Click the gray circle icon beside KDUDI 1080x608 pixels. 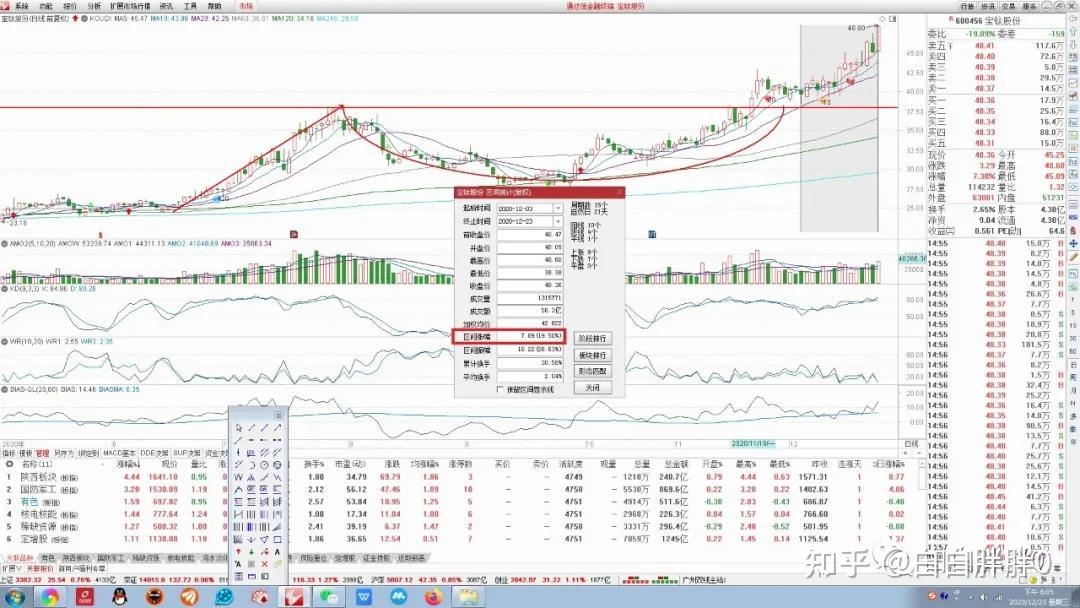84,19
